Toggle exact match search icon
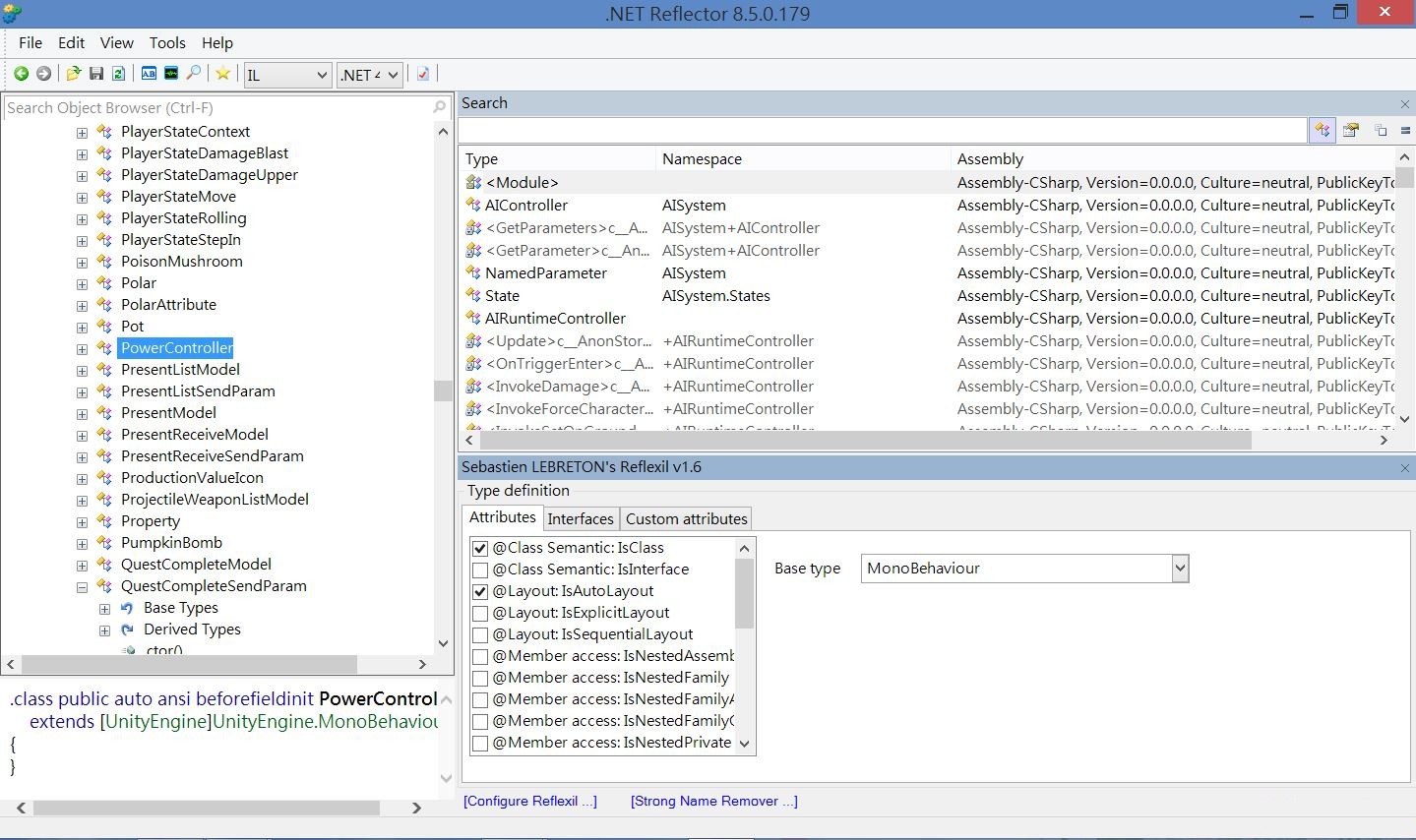The height and width of the screenshot is (840, 1416). pyautogui.click(x=1381, y=130)
